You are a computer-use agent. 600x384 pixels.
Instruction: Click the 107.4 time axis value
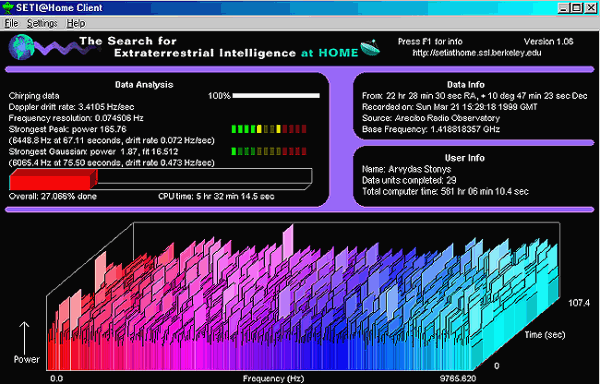(x=579, y=303)
